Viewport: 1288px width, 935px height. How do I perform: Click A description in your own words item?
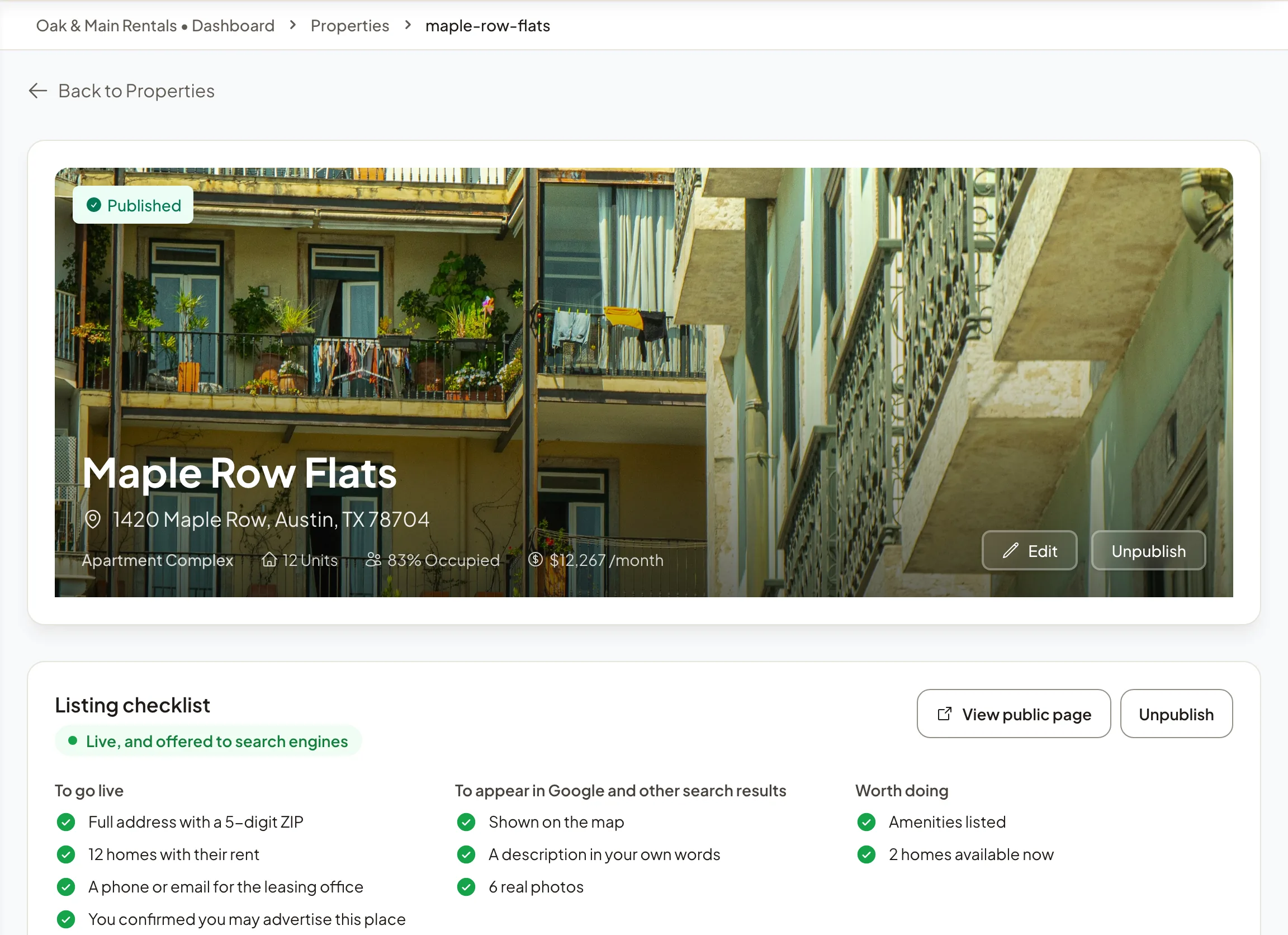point(604,854)
